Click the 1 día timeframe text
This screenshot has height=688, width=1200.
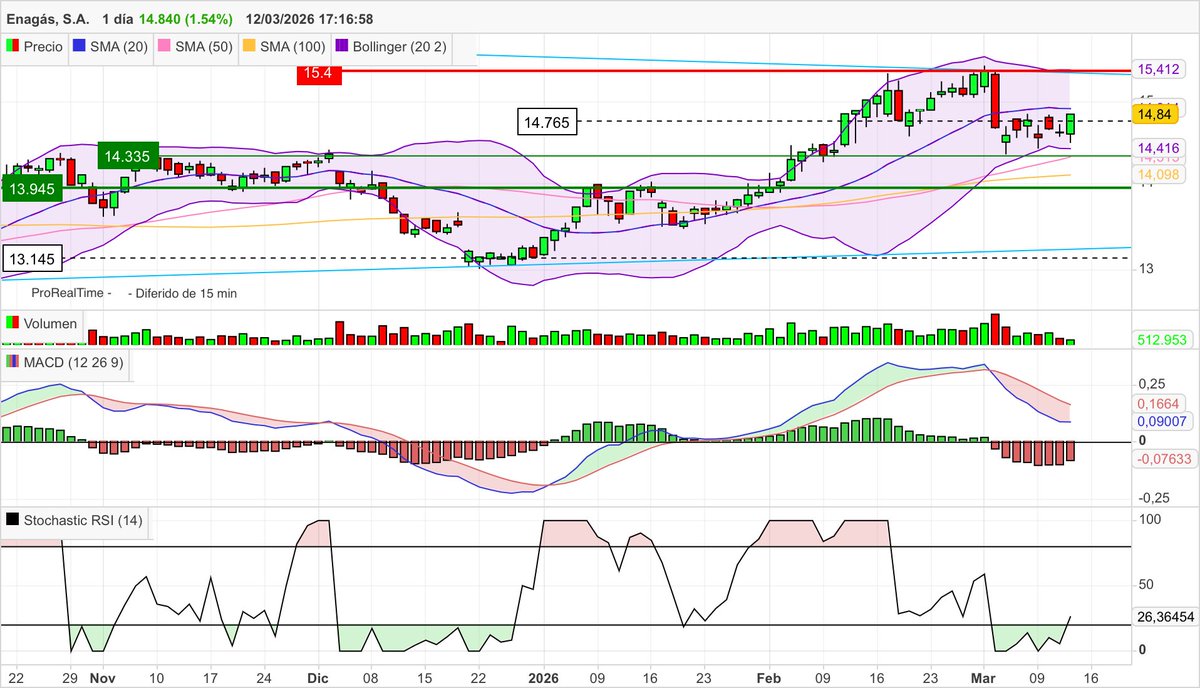pos(118,19)
